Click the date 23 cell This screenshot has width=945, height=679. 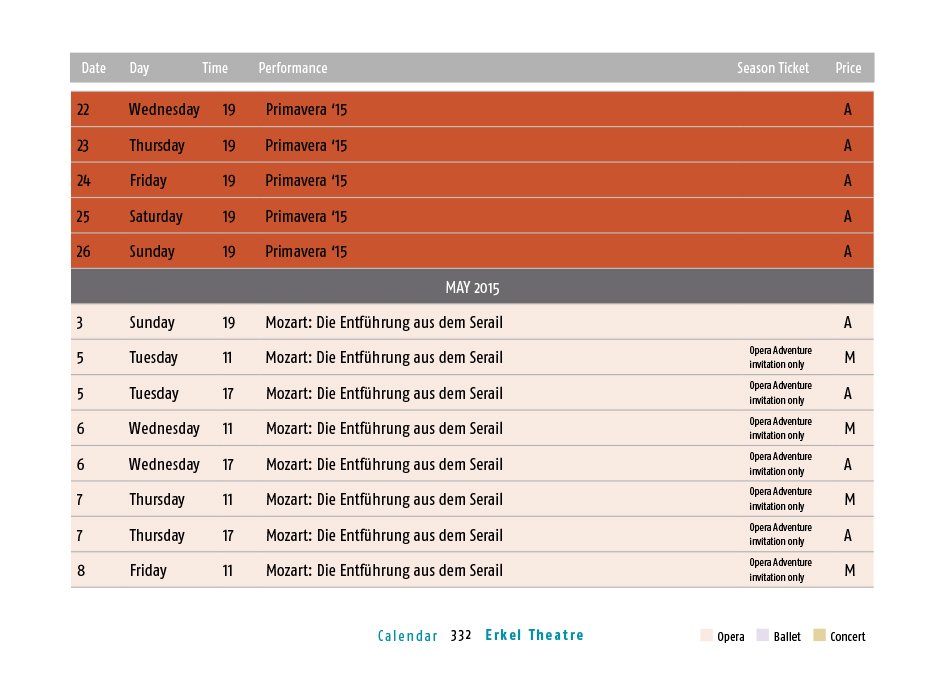pos(83,145)
